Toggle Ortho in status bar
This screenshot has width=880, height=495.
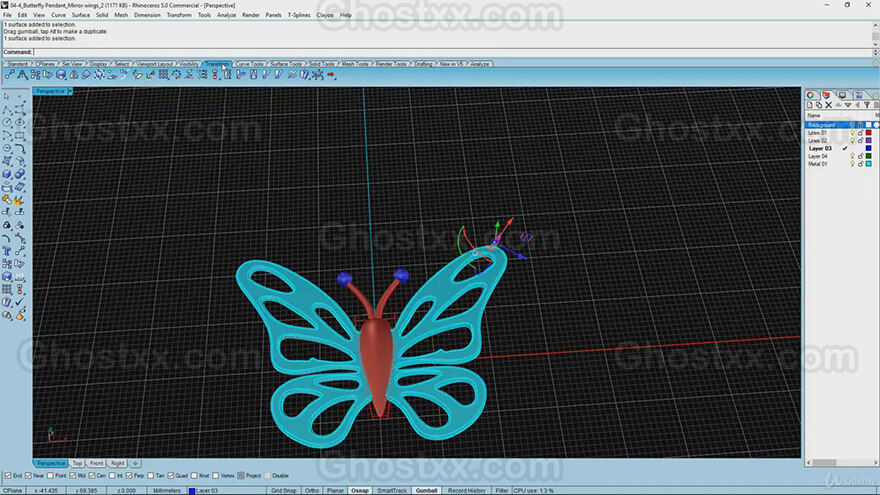[x=312, y=491]
